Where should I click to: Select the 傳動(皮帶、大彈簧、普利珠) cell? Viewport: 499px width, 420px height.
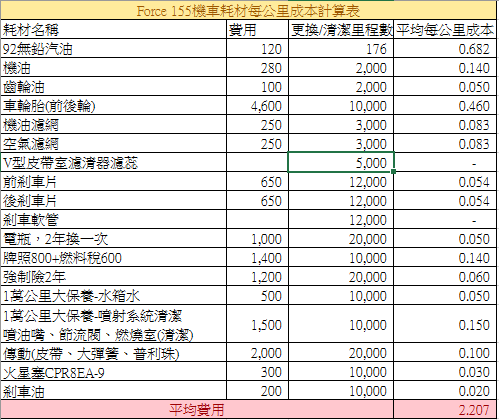(114, 352)
